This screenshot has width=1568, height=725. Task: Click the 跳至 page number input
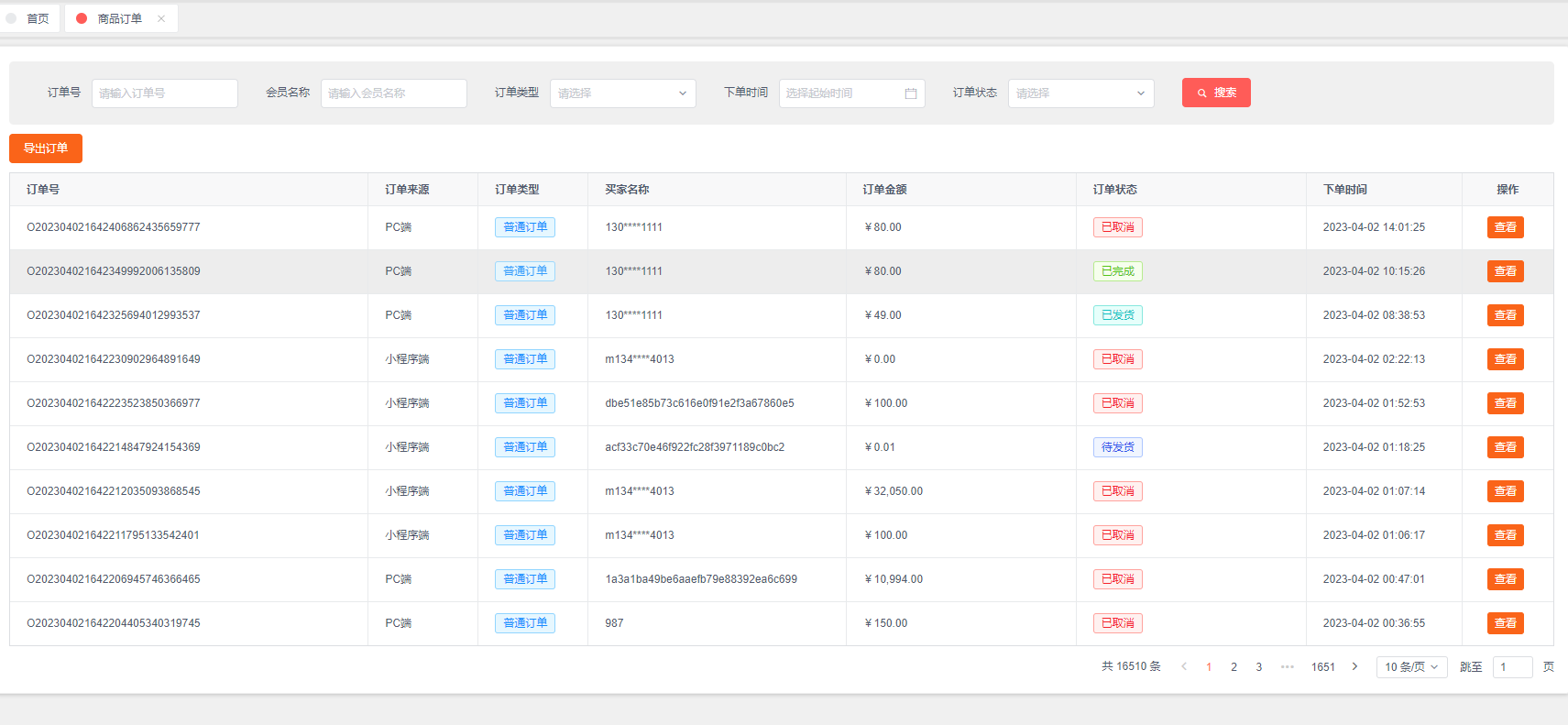point(1512,667)
